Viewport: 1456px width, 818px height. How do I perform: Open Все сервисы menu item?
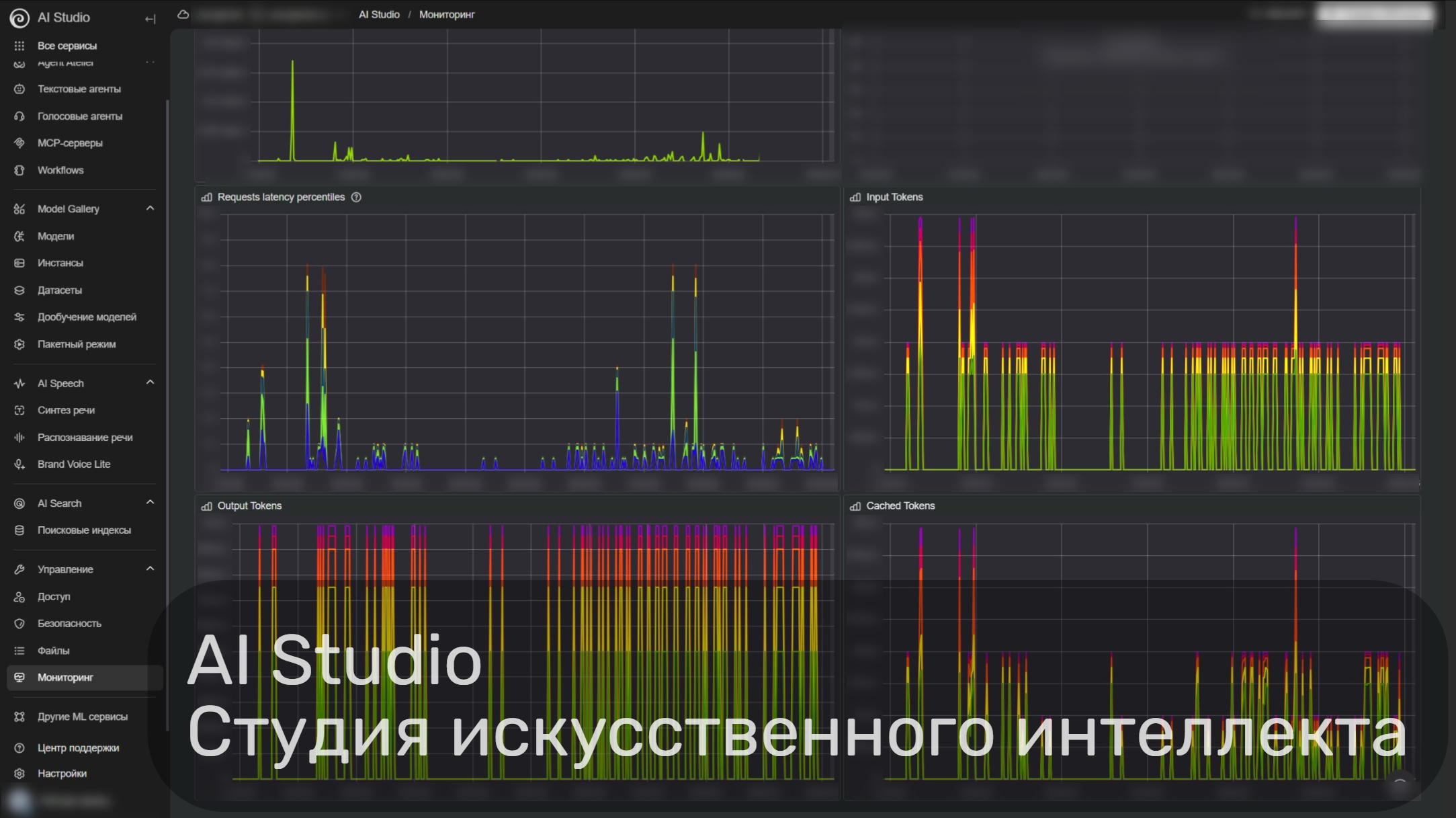67,46
